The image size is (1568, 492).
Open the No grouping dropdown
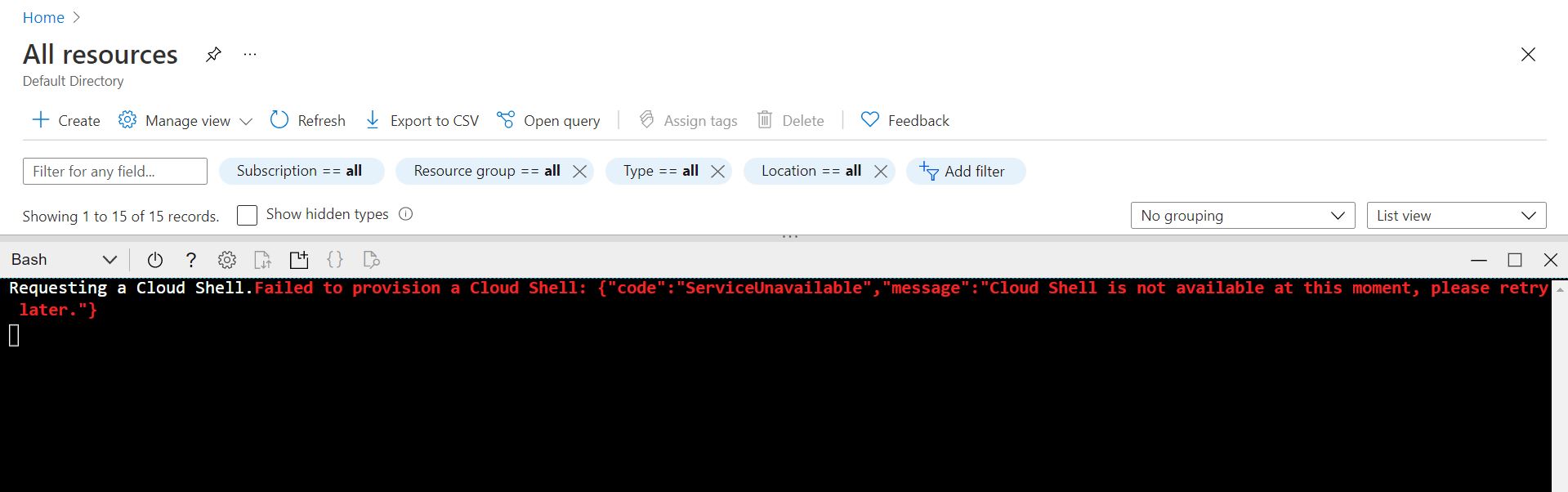(x=1243, y=216)
